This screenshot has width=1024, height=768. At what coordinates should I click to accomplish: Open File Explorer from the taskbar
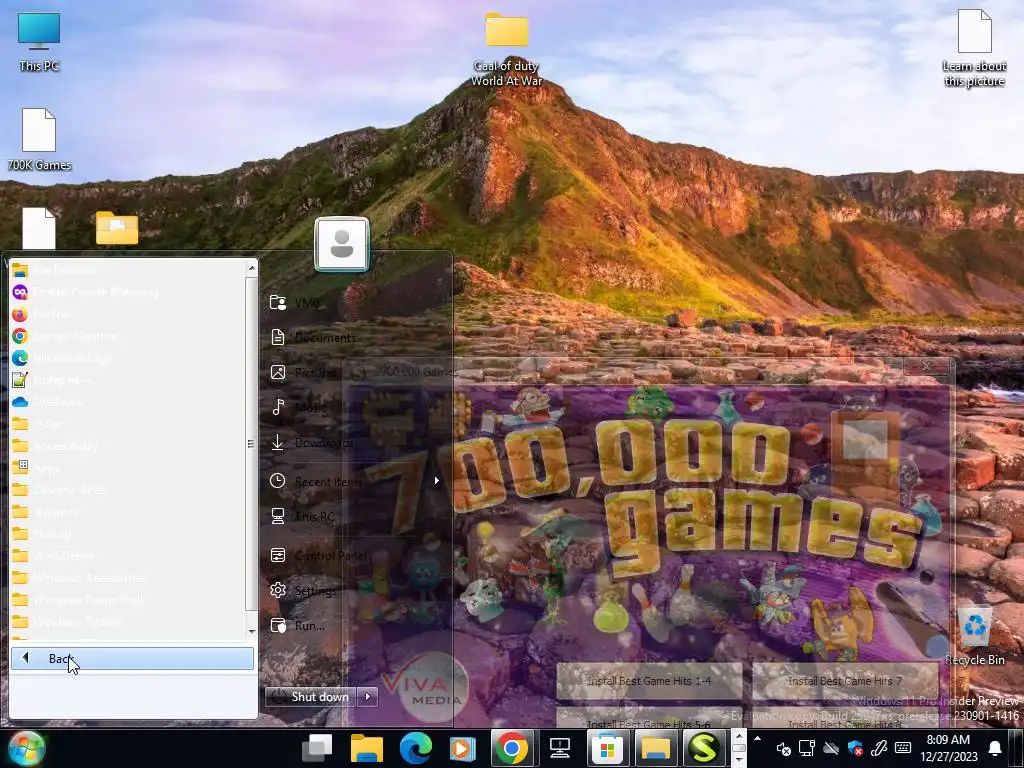[366, 748]
